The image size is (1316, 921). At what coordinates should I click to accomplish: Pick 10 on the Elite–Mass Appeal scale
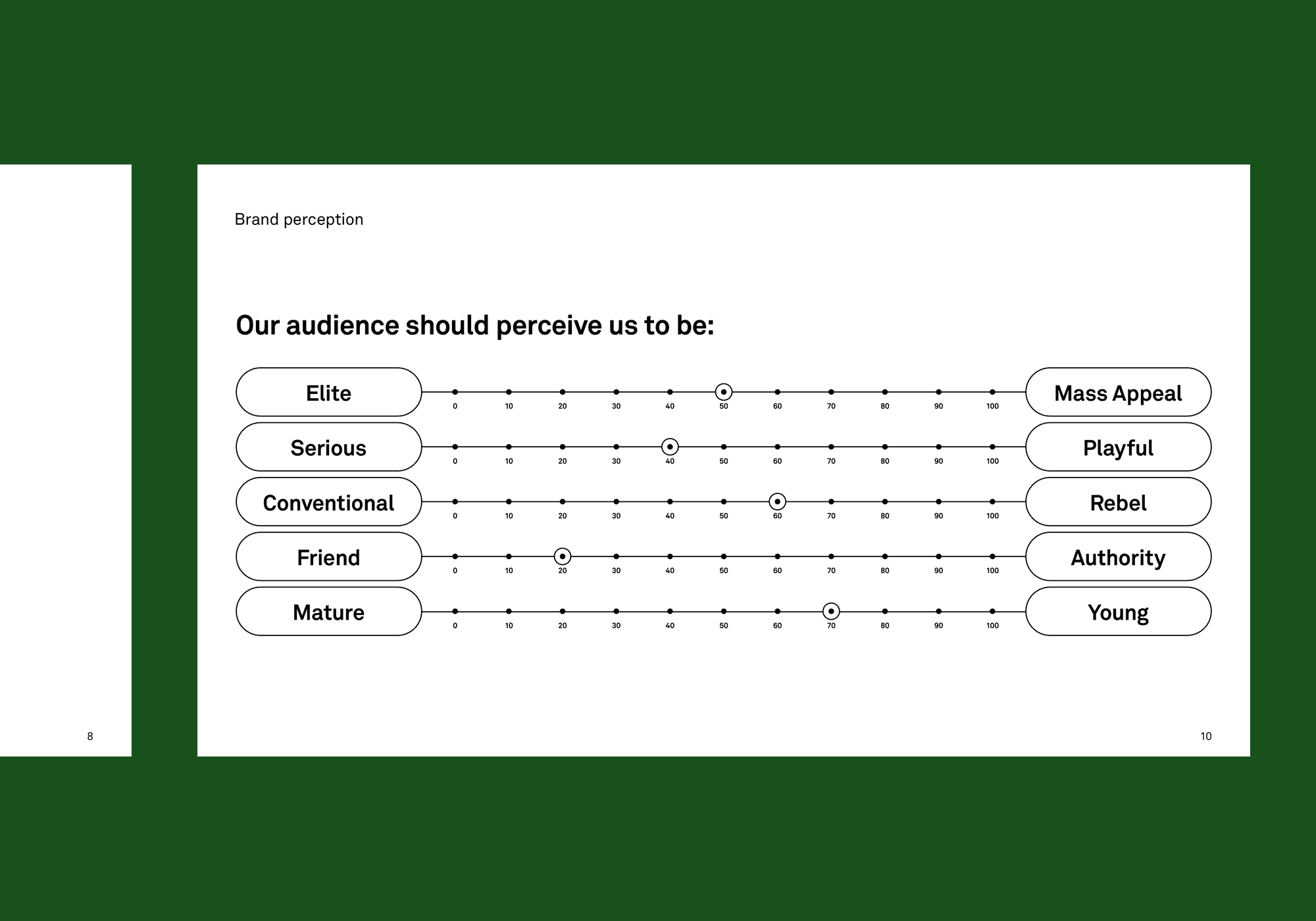(x=509, y=392)
